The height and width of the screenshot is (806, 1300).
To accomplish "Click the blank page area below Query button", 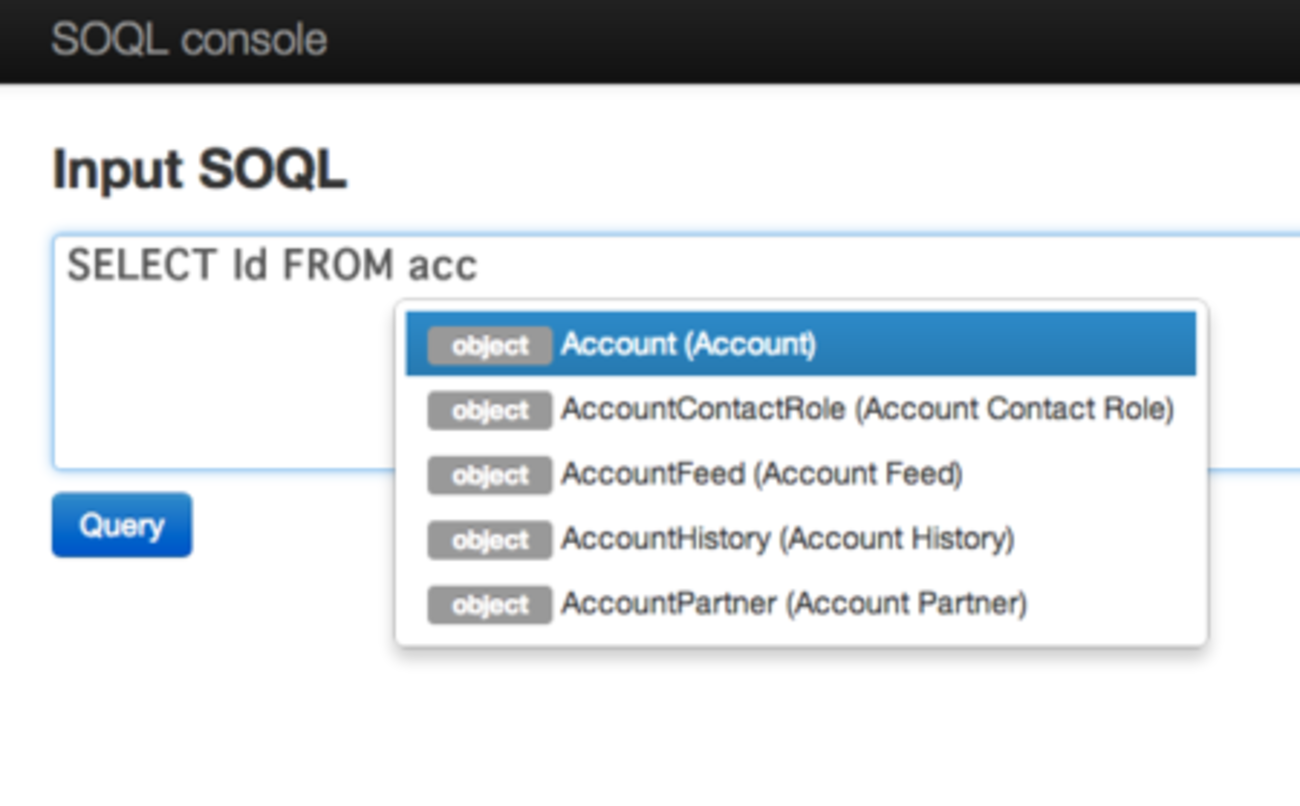I will tap(200, 680).
